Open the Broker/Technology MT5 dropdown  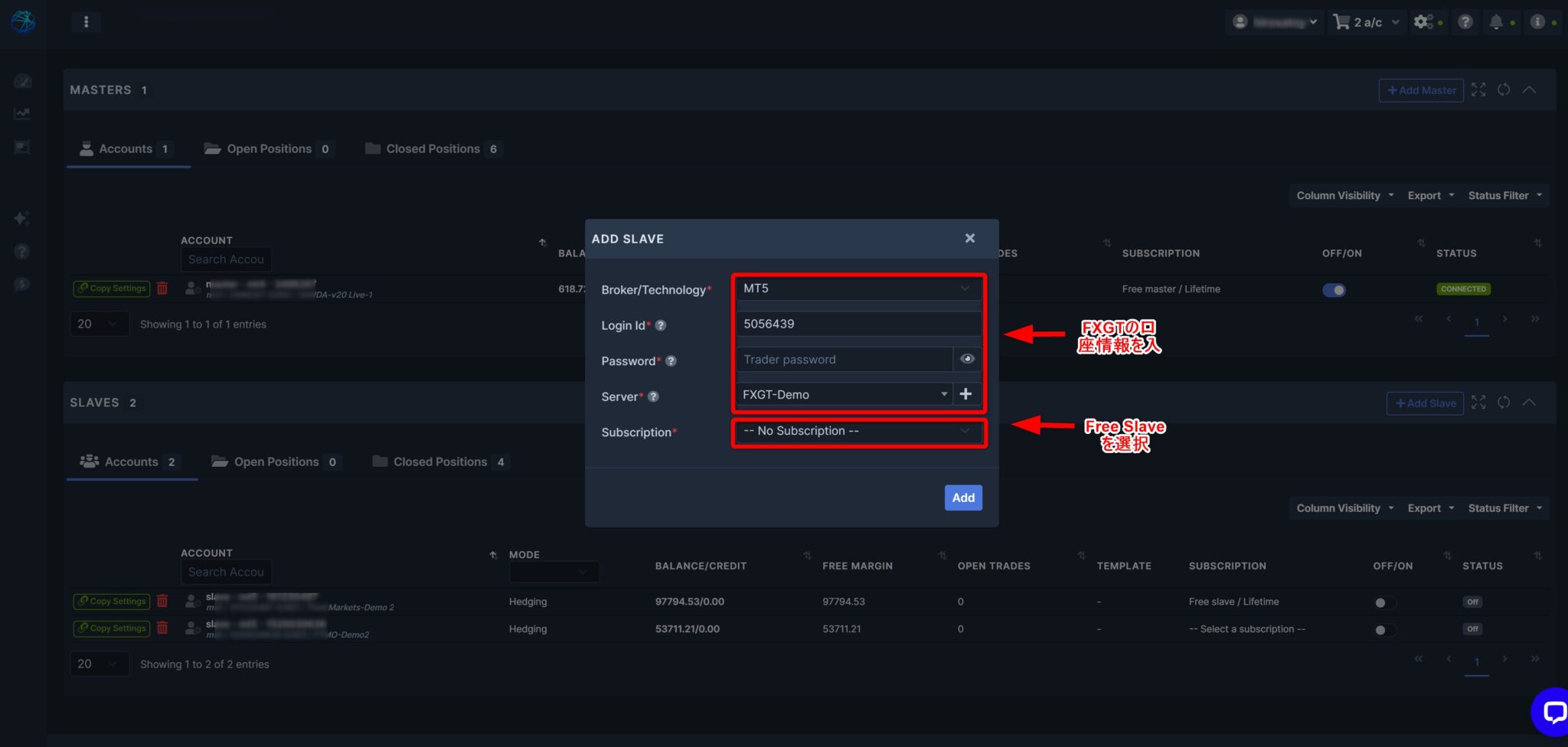[x=857, y=289]
